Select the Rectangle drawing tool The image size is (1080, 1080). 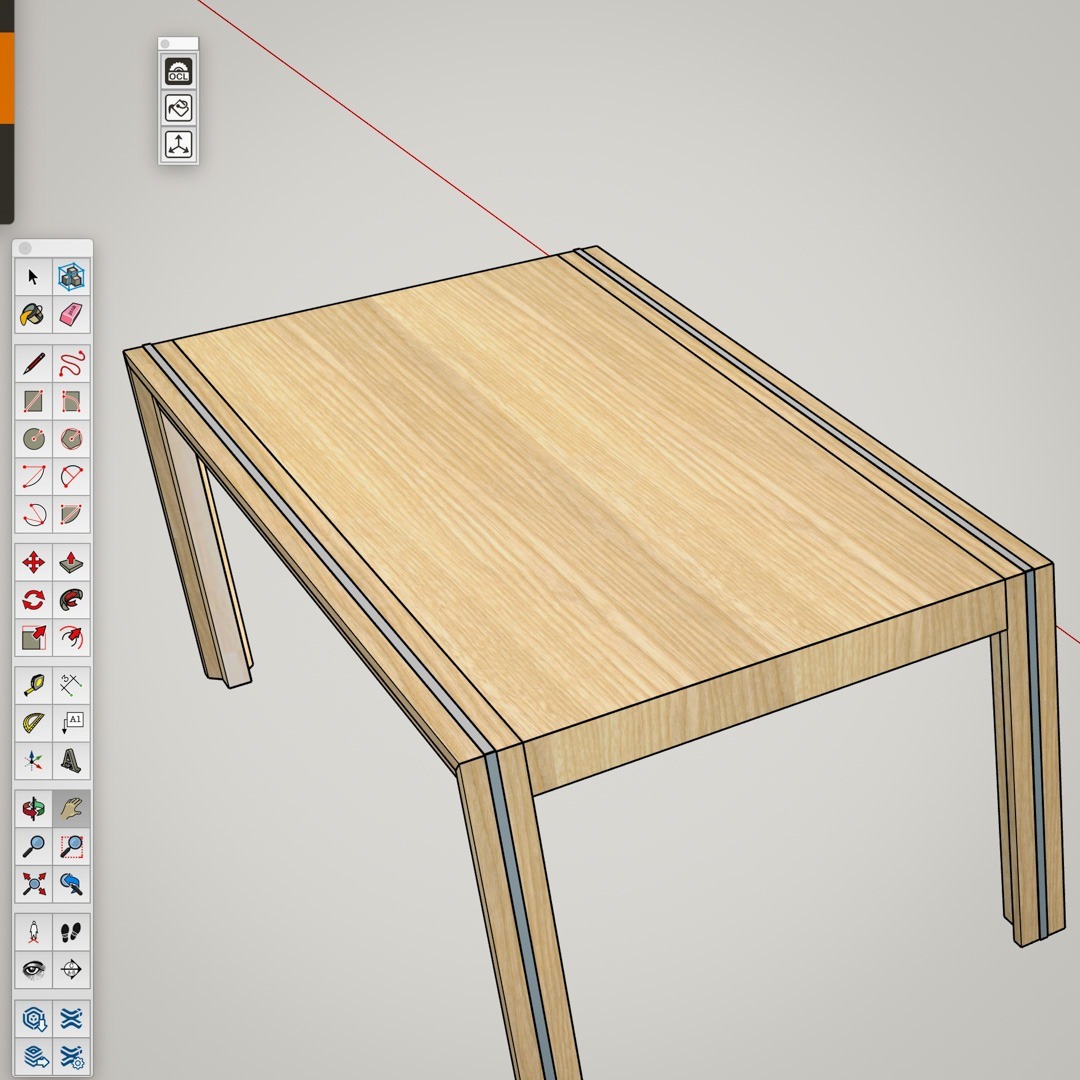pyautogui.click(x=33, y=402)
